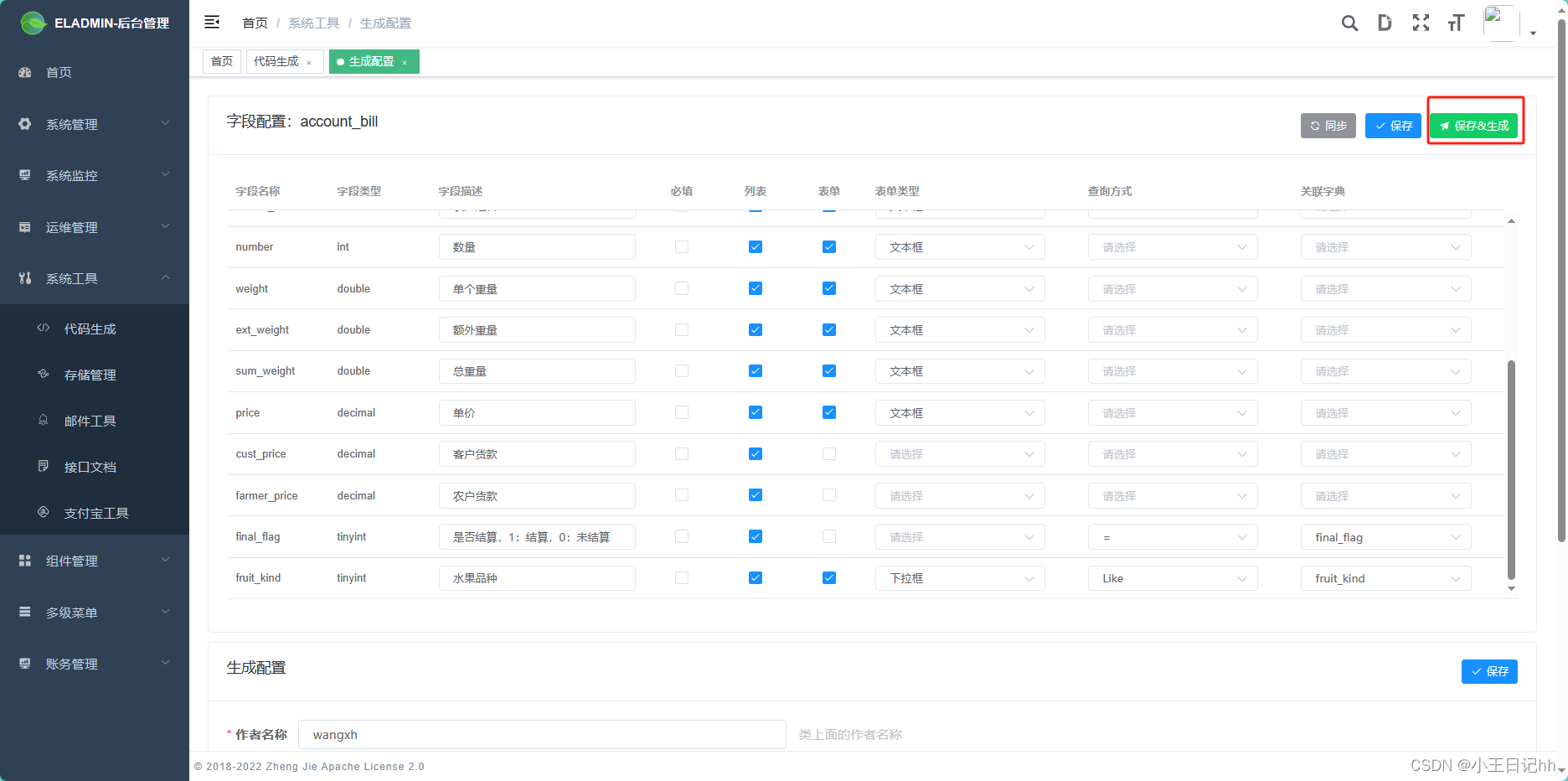Switch to the 代码生成 tab
Image resolution: width=1568 pixels, height=781 pixels.
pyautogui.click(x=285, y=62)
